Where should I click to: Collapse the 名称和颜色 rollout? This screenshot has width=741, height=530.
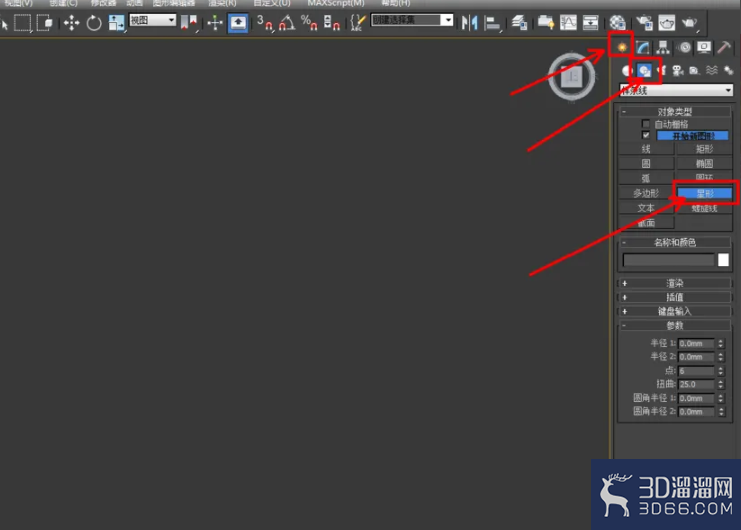(676, 242)
